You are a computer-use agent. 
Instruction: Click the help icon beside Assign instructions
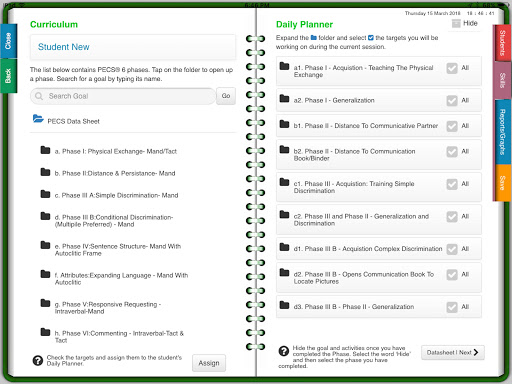tap(38, 360)
